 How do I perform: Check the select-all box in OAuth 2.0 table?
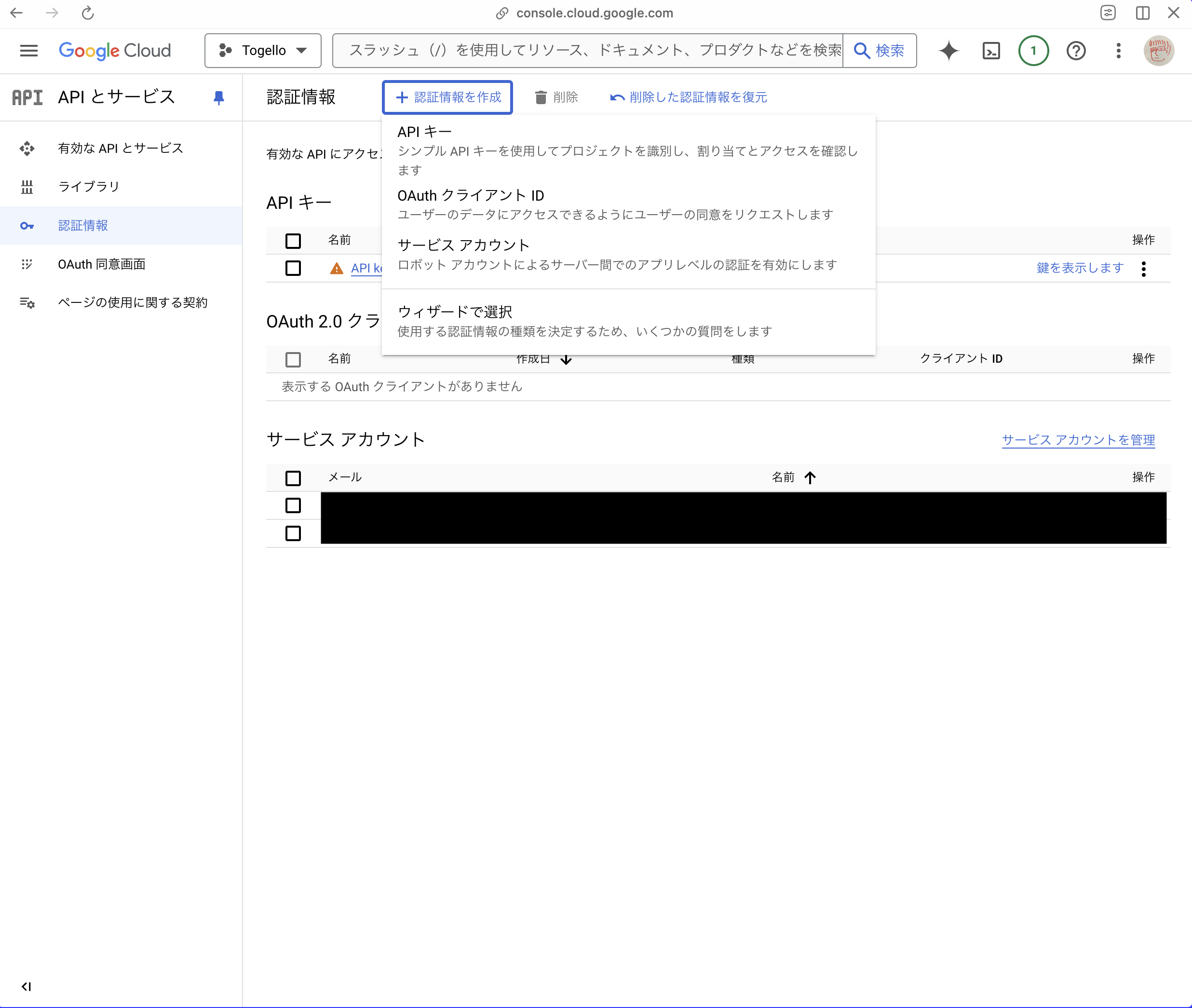293,359
